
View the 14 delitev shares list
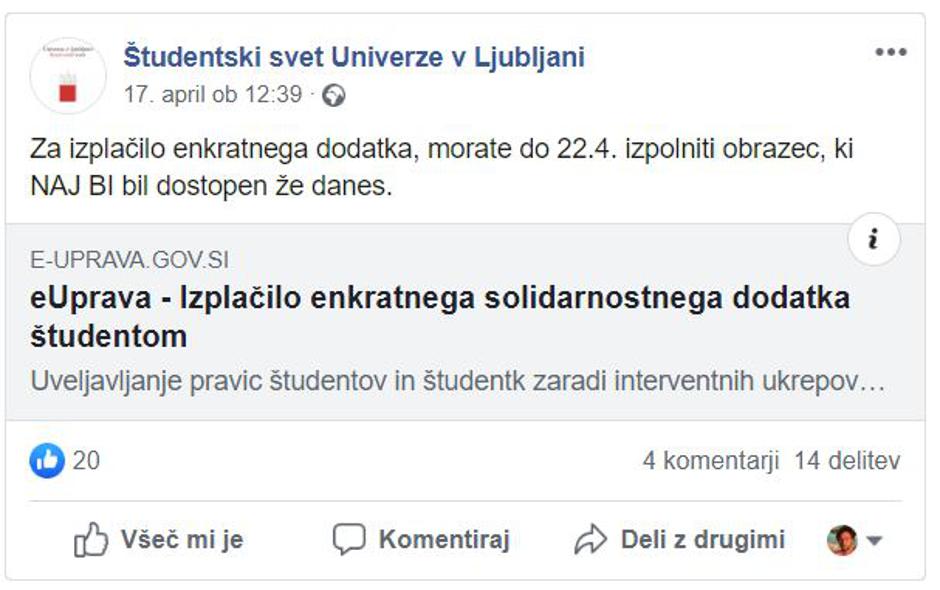848,461
